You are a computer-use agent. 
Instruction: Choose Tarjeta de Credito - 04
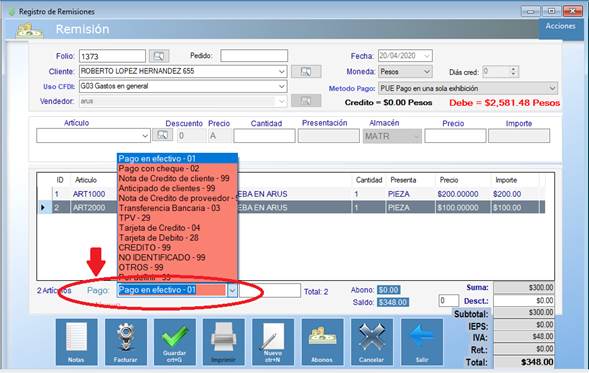[177, 228]
